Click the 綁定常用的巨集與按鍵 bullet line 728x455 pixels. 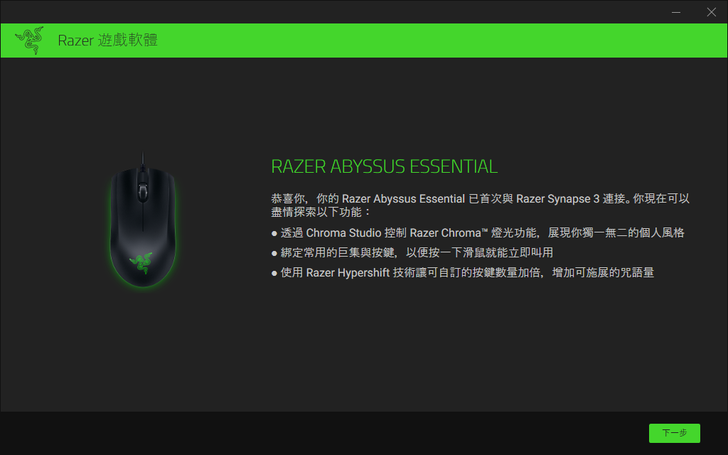pos(412,253)
